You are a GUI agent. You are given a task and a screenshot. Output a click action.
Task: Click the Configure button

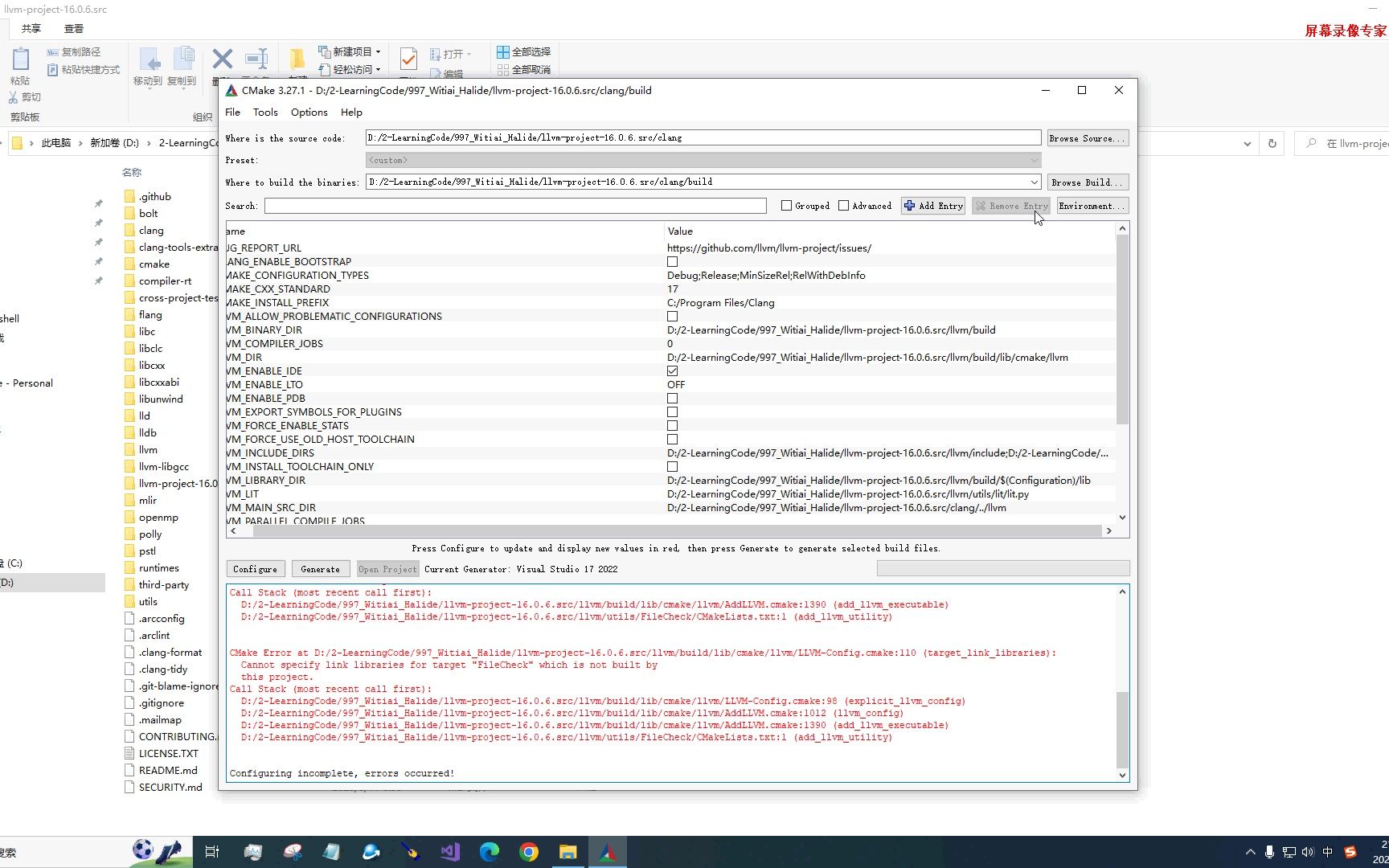pos(256,569)
